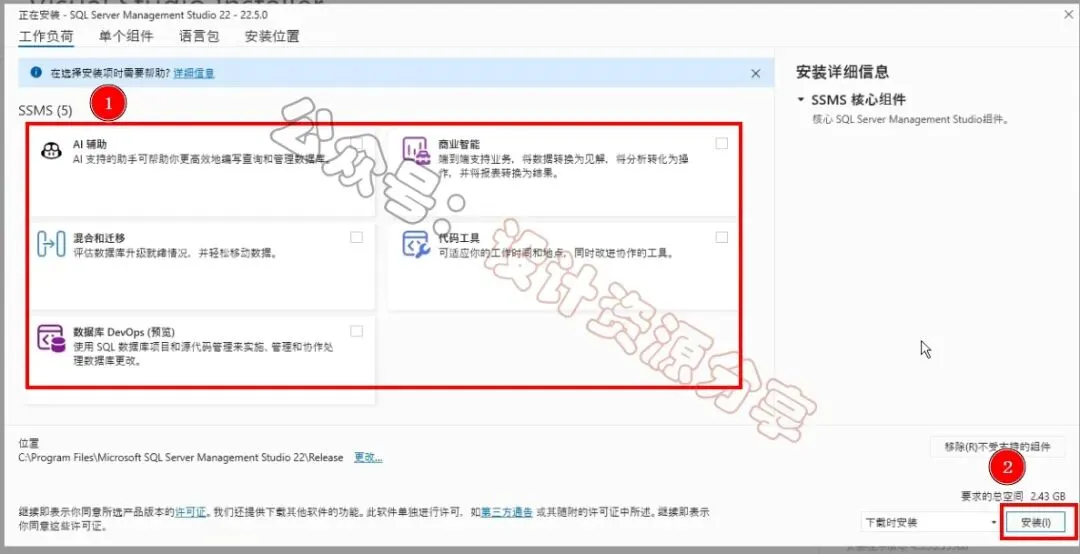Switch to the 单个组件 tab
Image resolution: width=1080 pixels, height=554 pixels.
pyautogui.click(x=126, y=37)
